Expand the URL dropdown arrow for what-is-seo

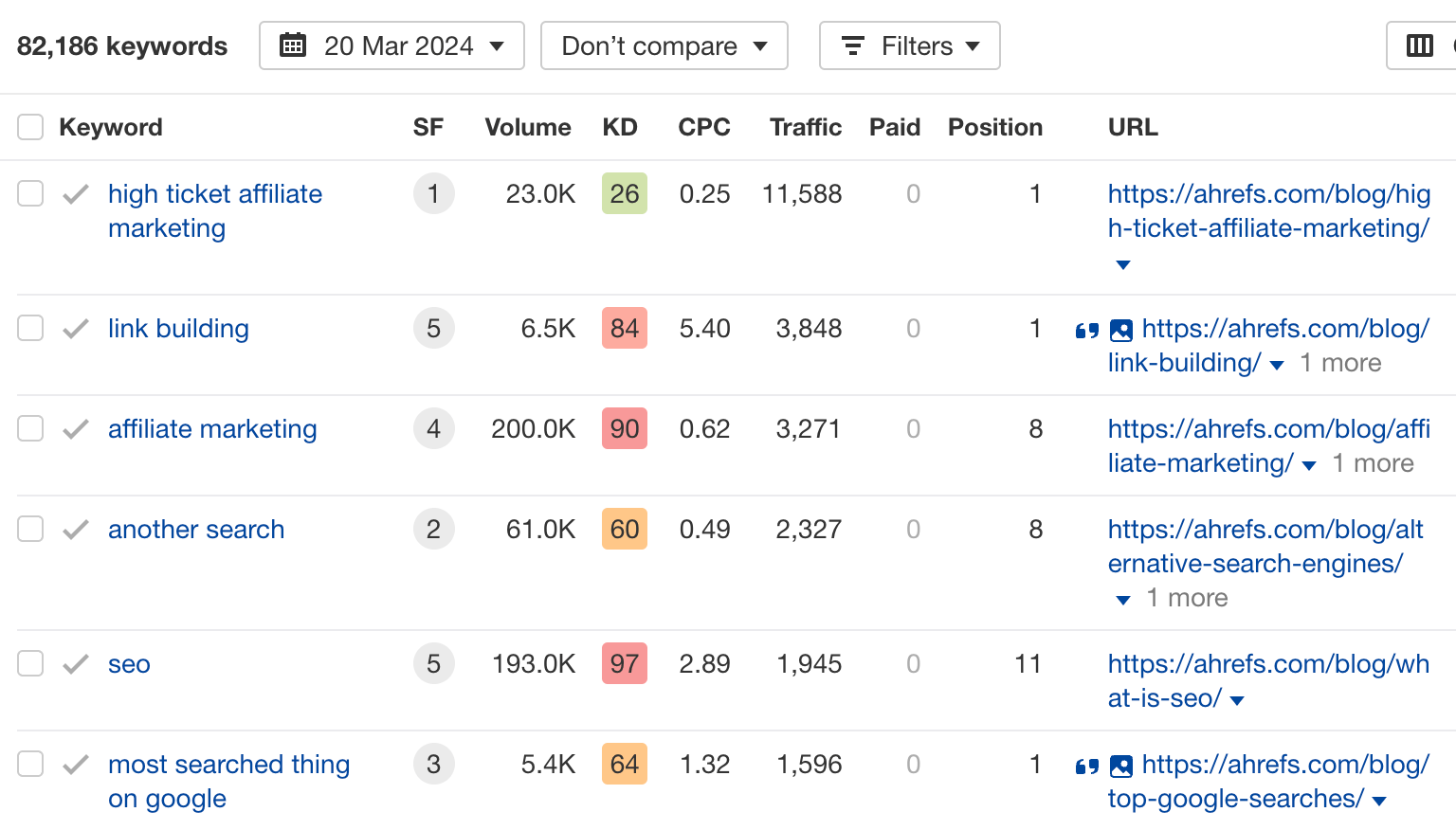(x=1235, y=700)
